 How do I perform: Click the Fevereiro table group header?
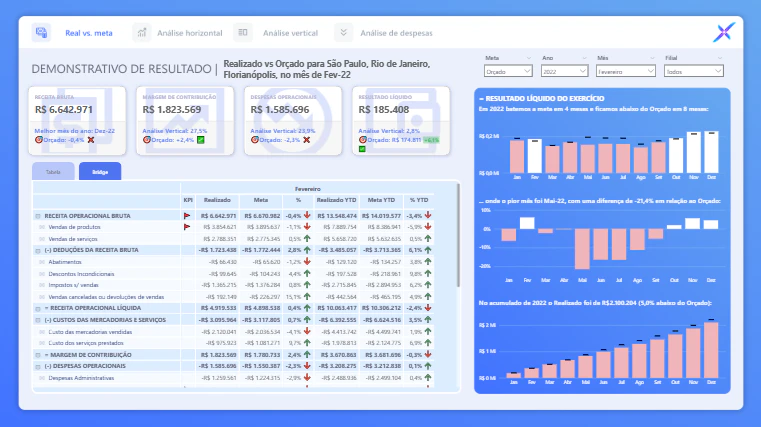(308, 189)
